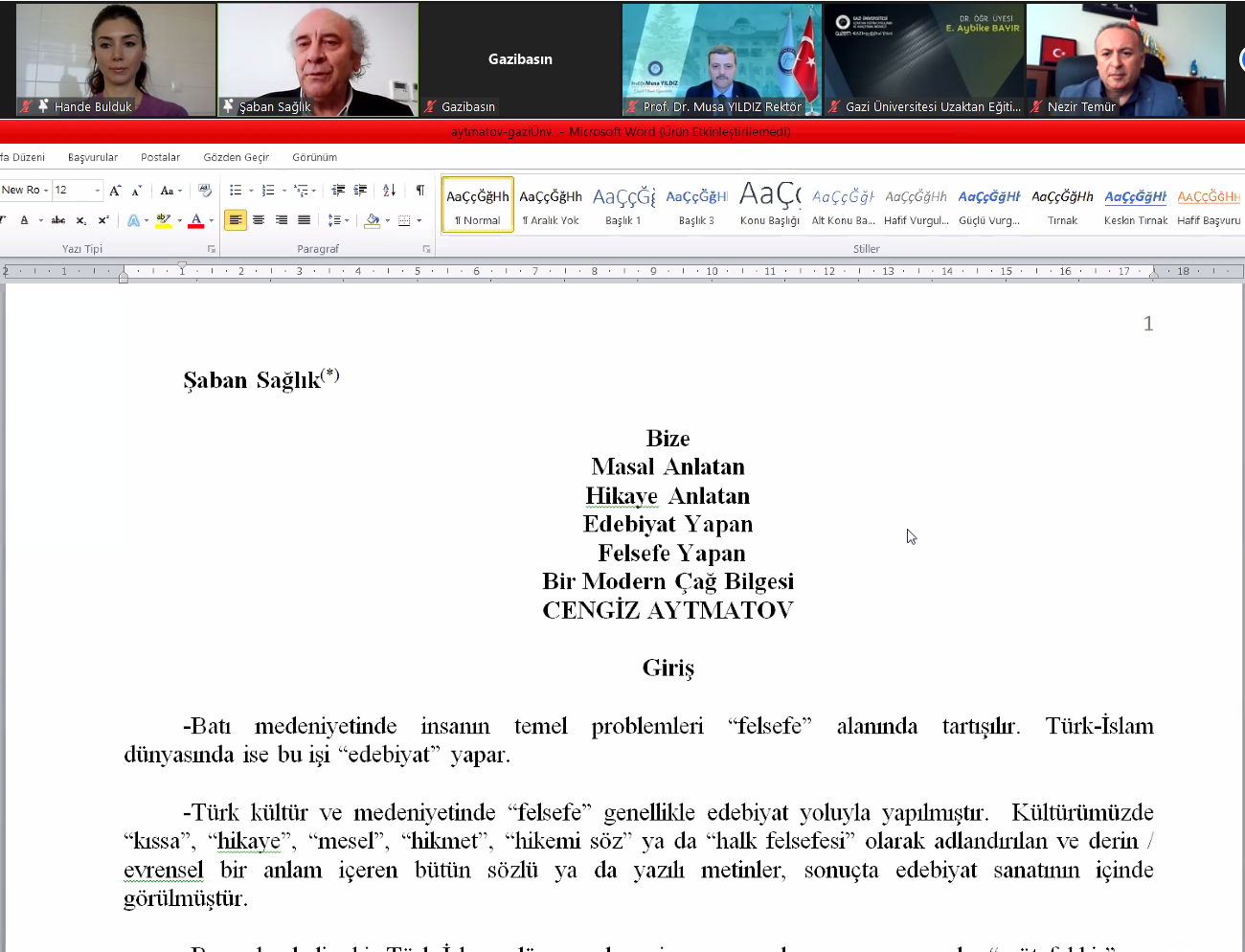The image size is (1245, 952).
Task: Toggle show paragraph marks (¶)
Action: coord(420,191)
